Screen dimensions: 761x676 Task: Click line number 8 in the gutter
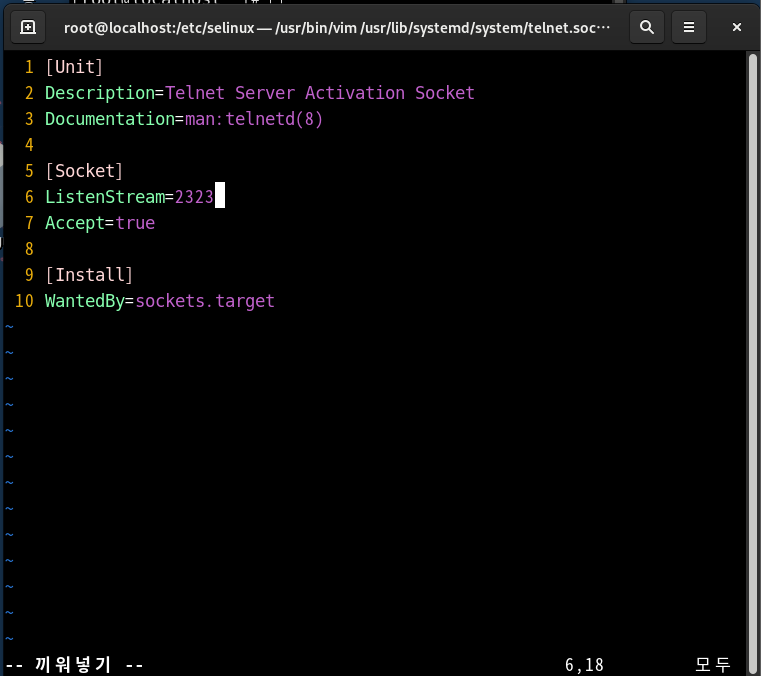tap(29, 249)
